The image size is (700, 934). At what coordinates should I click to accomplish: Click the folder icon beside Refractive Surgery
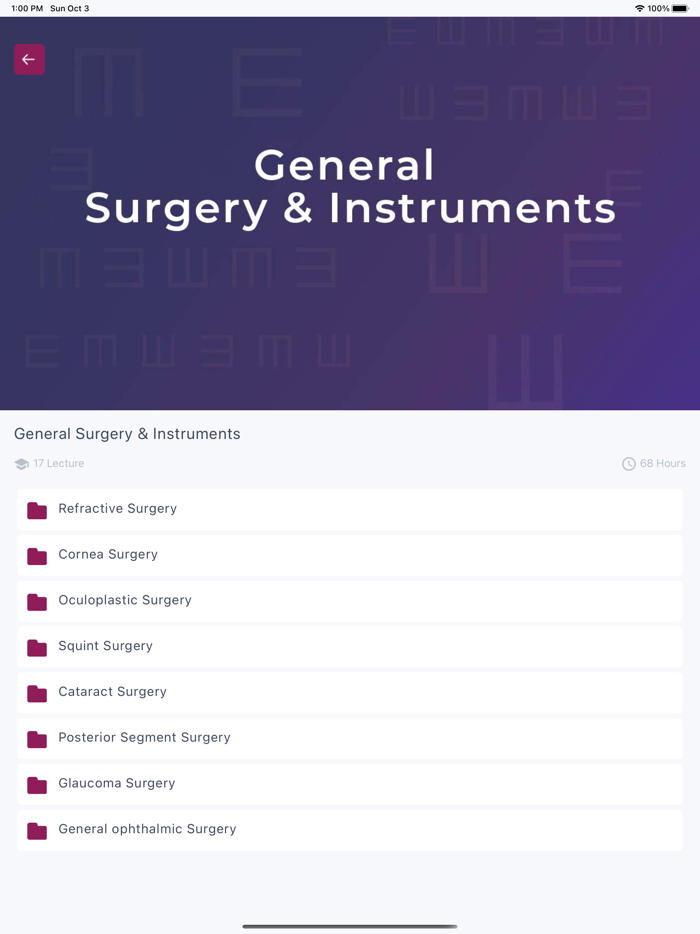pyautogui.click(x=36, y=510)
